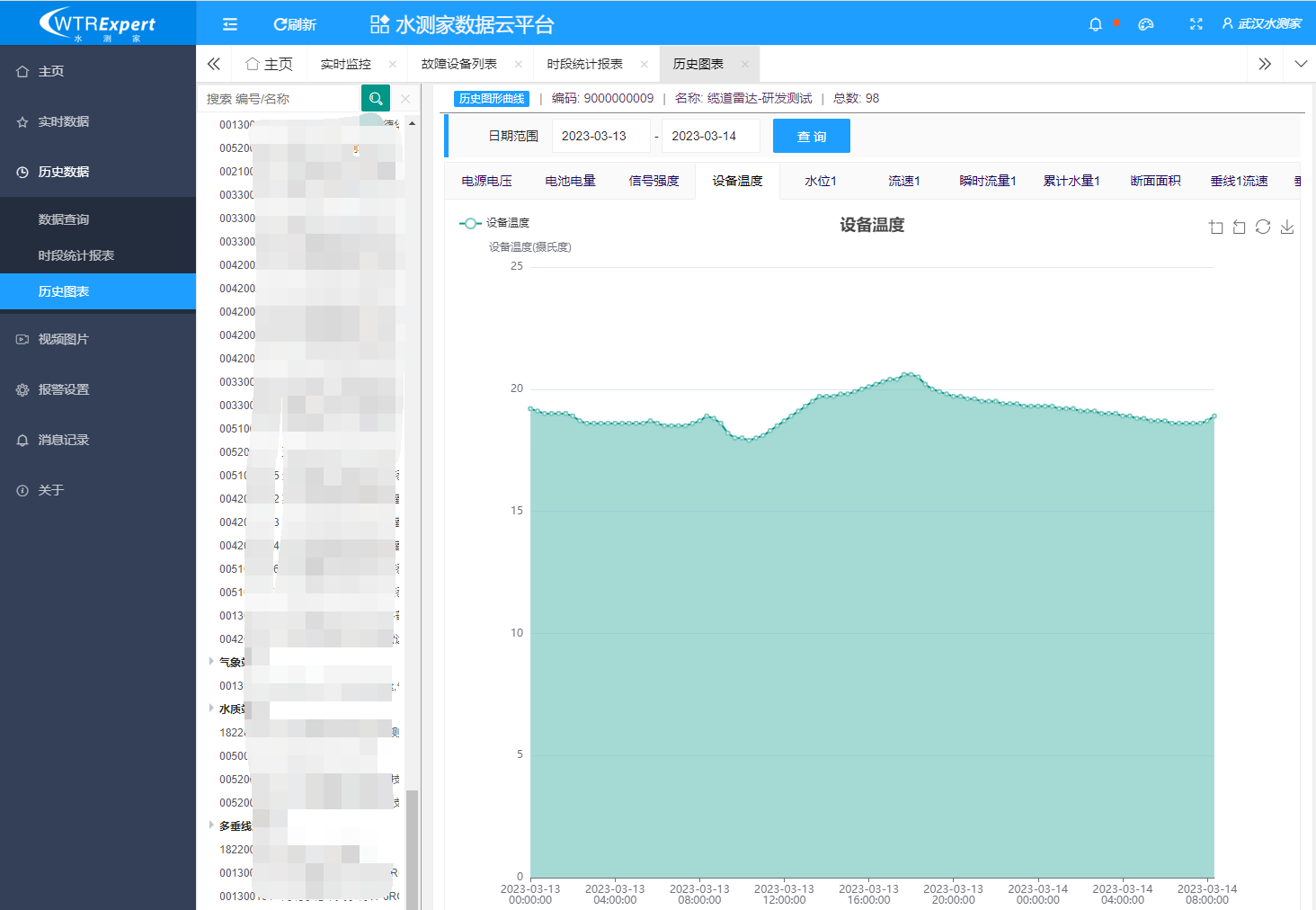1316x910 pixels.
Task: Collapse sidebar using hamburger menu icon
Action: coord(230,24)
